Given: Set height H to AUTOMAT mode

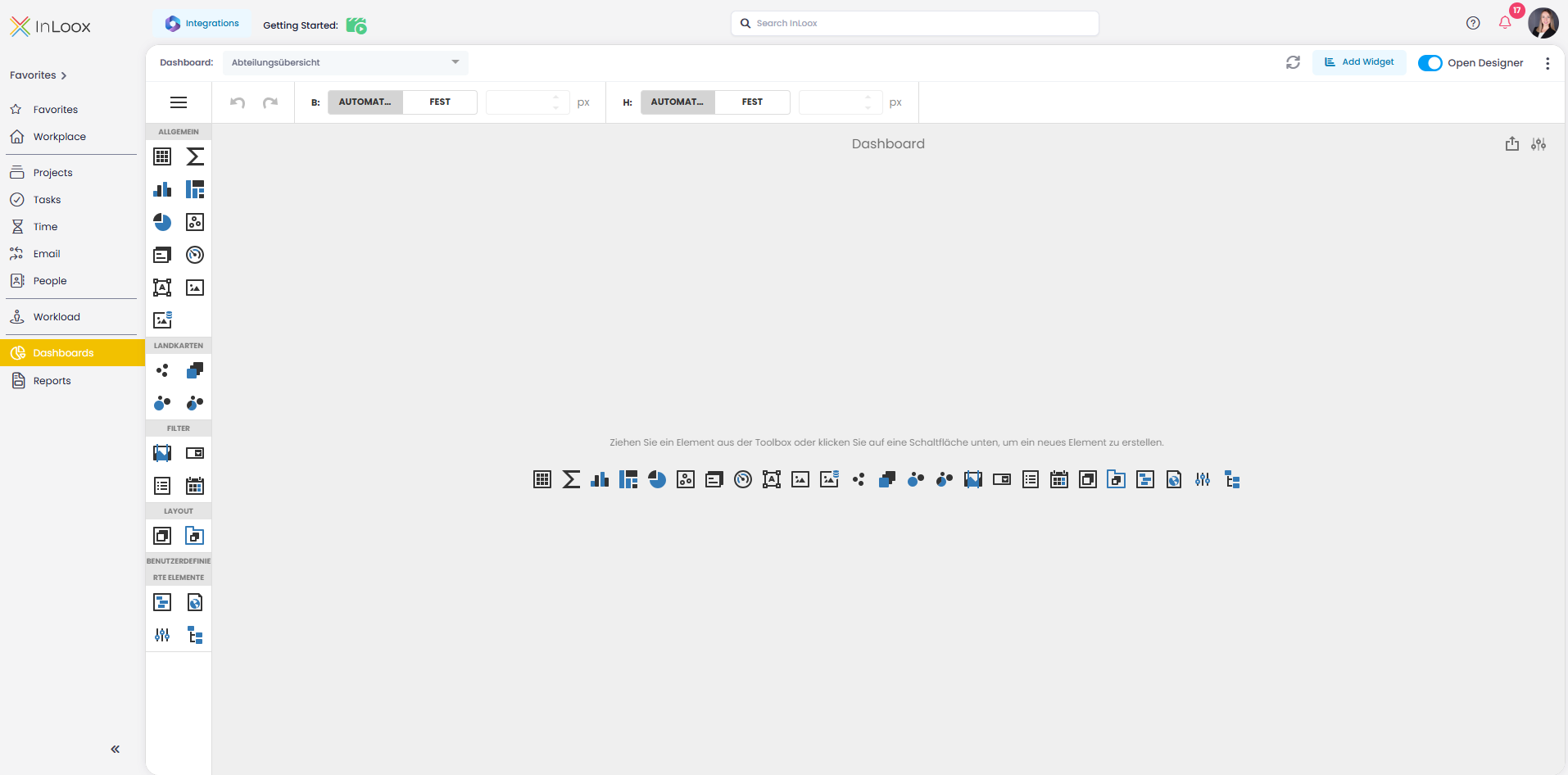Looking at the screenshot, I should click(678, 102).
